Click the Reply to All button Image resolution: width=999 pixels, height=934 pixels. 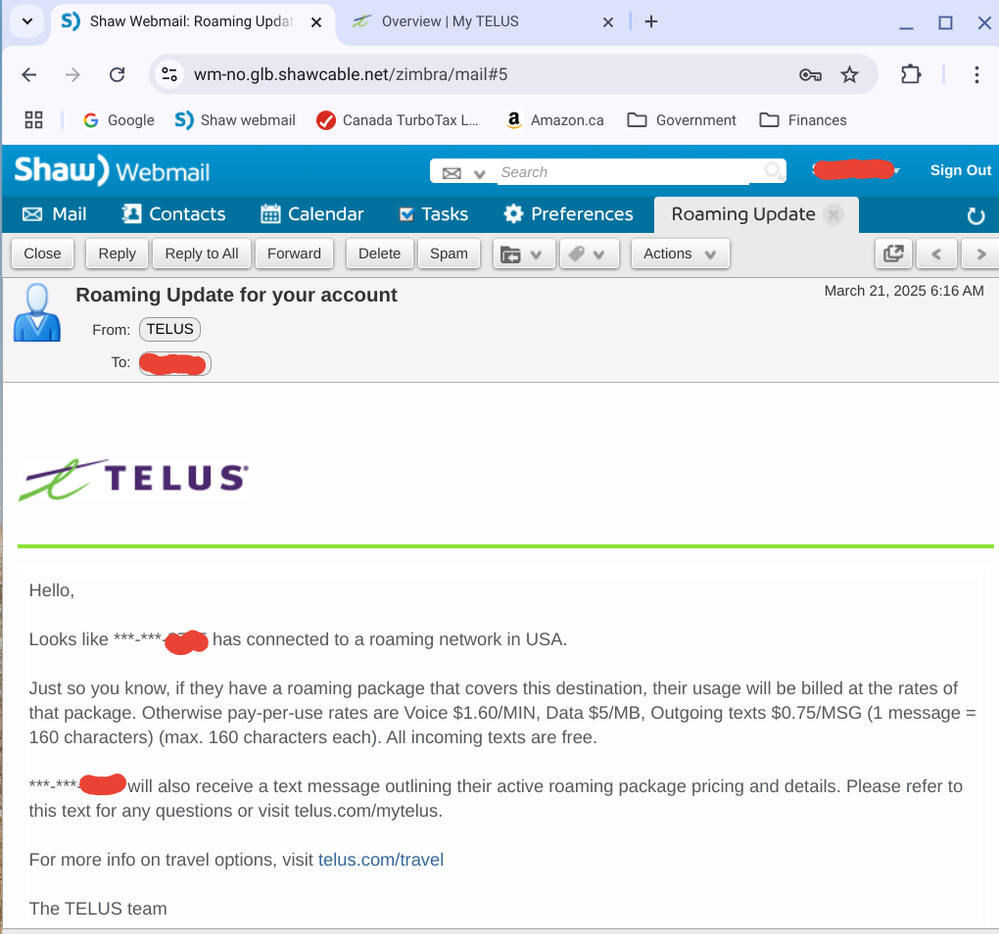coord(201,254)
